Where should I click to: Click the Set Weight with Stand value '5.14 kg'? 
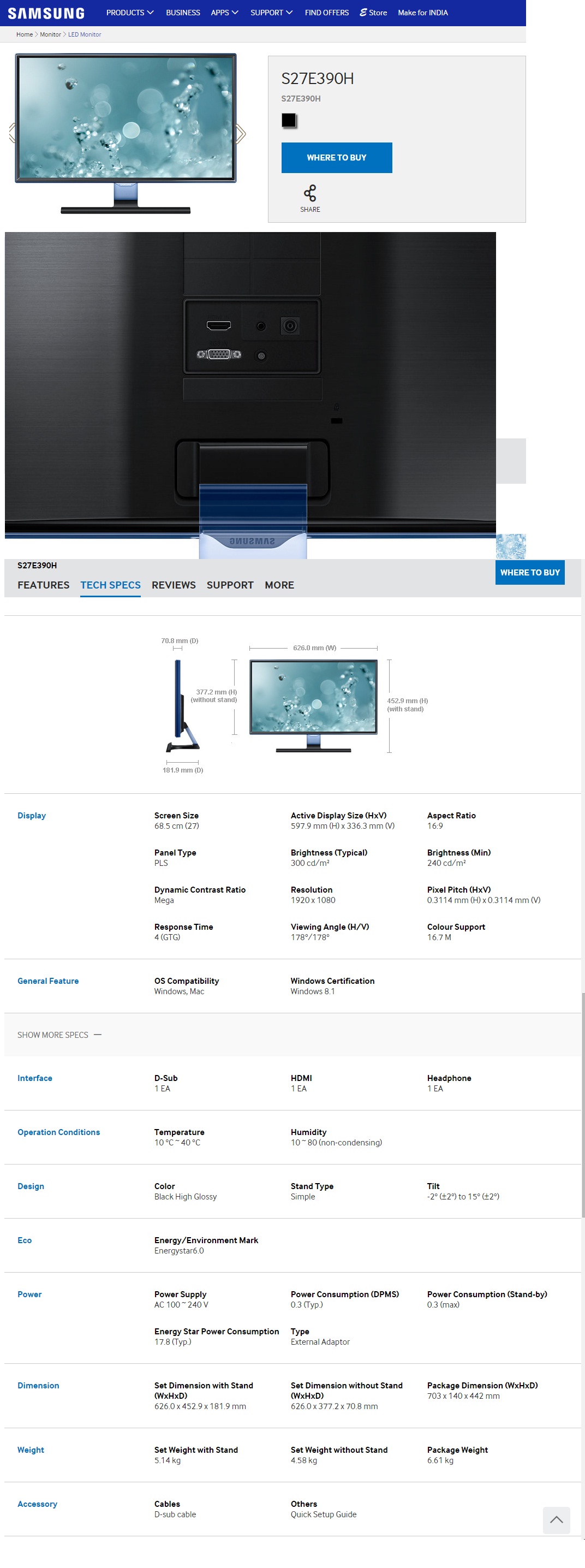click(x=167, y=1460)
